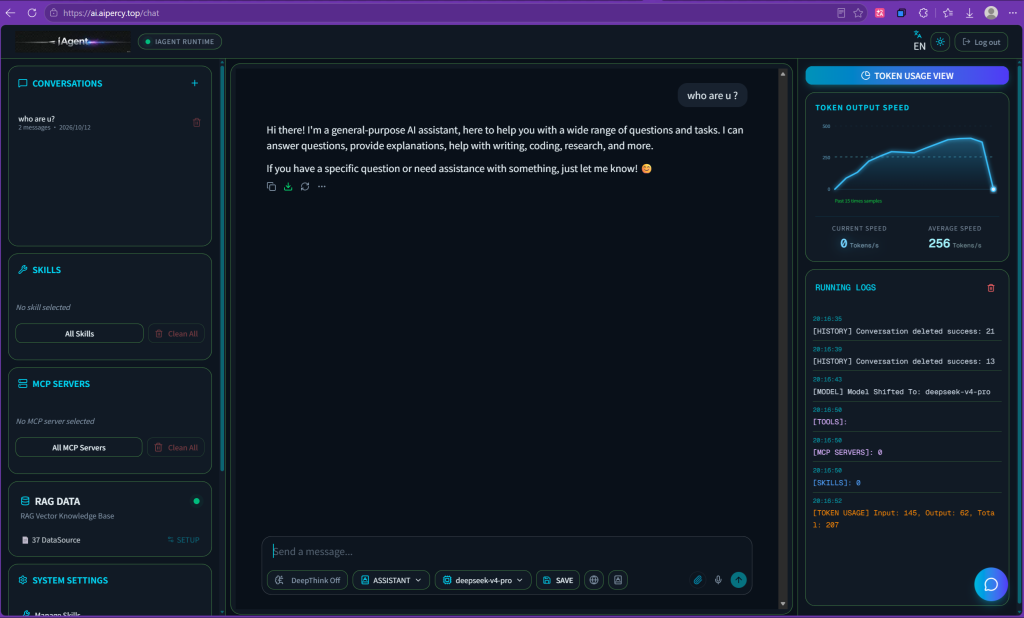Click the icon button right of globe

[x=618, y=580]
